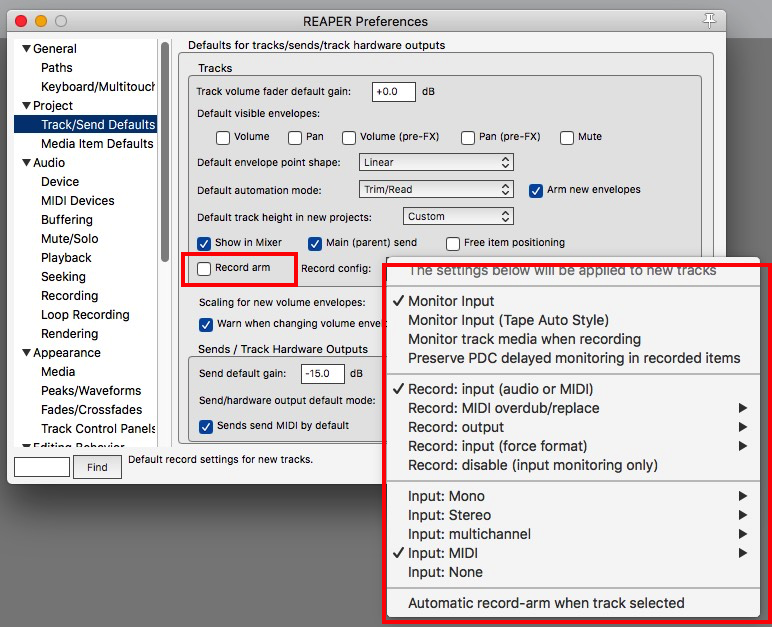Viewport: 772px width, 627px height.
Task: Click the preferences tree scrollbar
Action: [x=165, y=153]
